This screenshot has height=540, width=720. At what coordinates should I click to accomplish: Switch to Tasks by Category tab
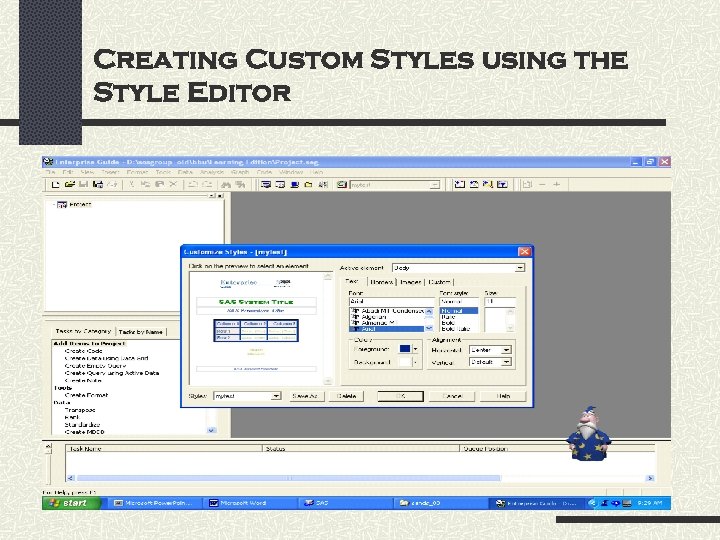pos(83,331)
